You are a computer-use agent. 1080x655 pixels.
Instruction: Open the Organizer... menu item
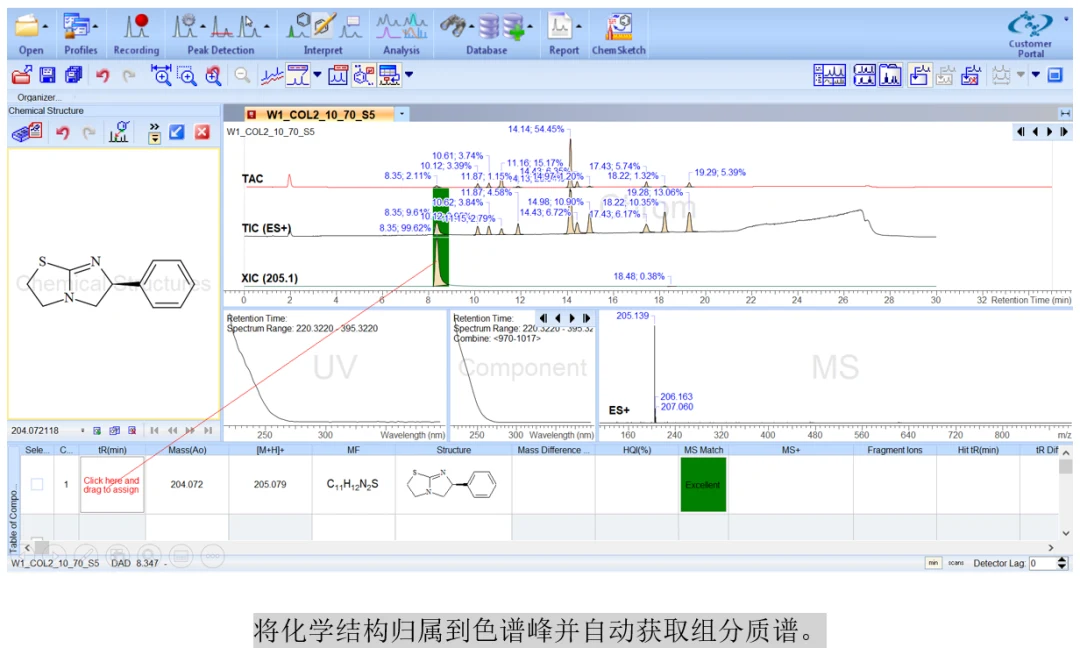coord(39,97)
